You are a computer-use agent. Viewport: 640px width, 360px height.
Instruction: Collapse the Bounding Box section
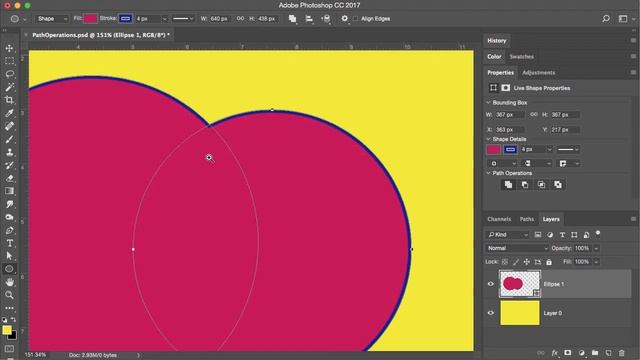click(488, 102)
